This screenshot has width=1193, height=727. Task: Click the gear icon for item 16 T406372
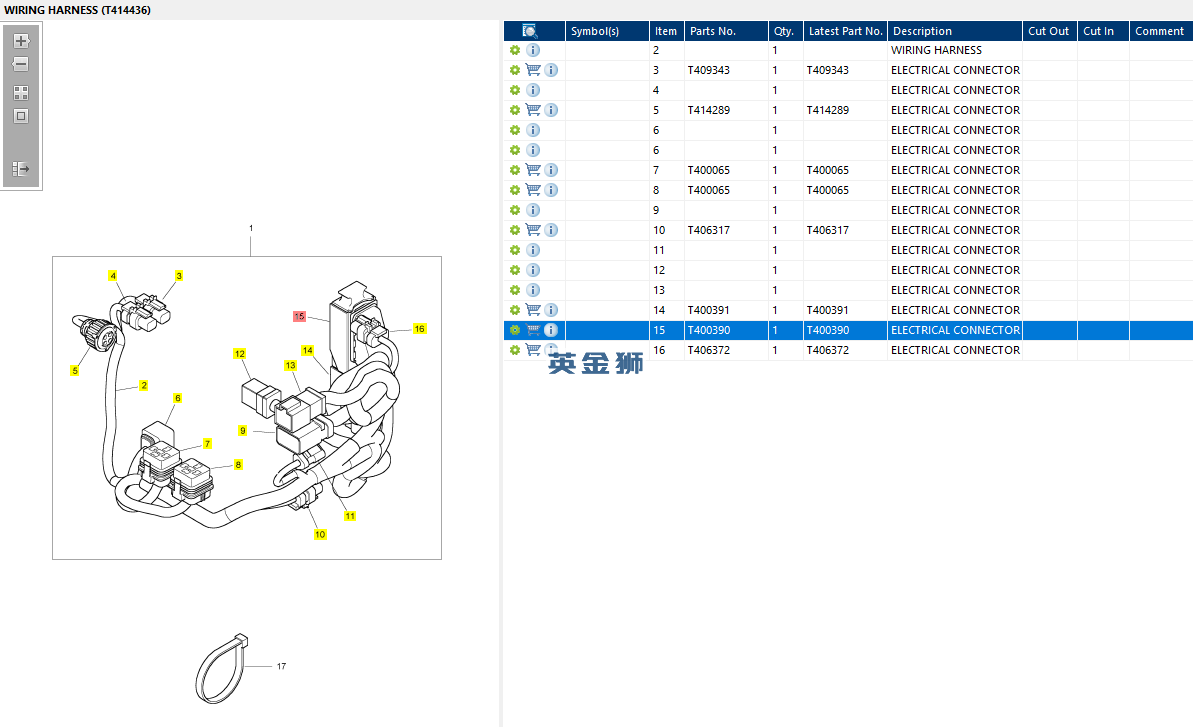(515, 351)
